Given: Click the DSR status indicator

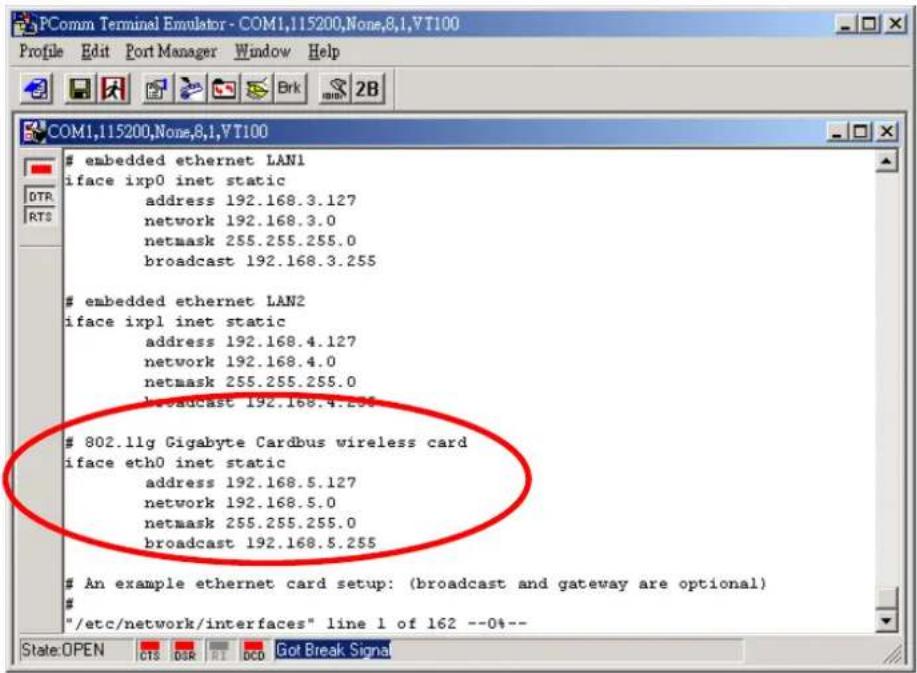Looking at the screenshot, I should point(184,650).
